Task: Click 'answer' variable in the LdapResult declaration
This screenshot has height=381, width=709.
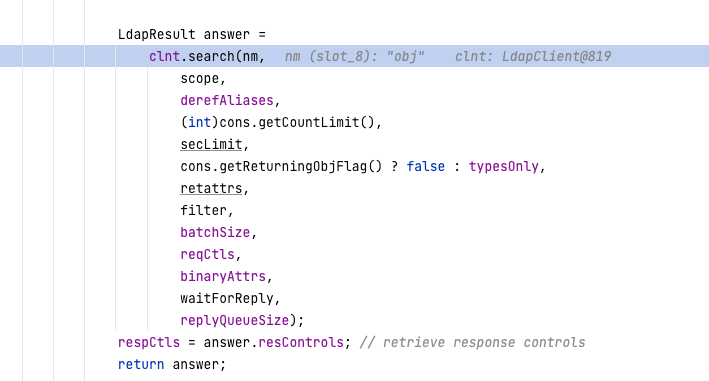Action: [x=227, y=35]
